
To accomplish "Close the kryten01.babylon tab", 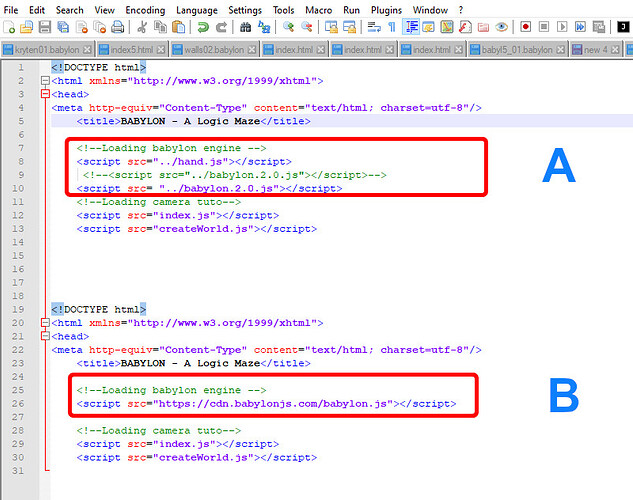I will [x=87, y=50].
